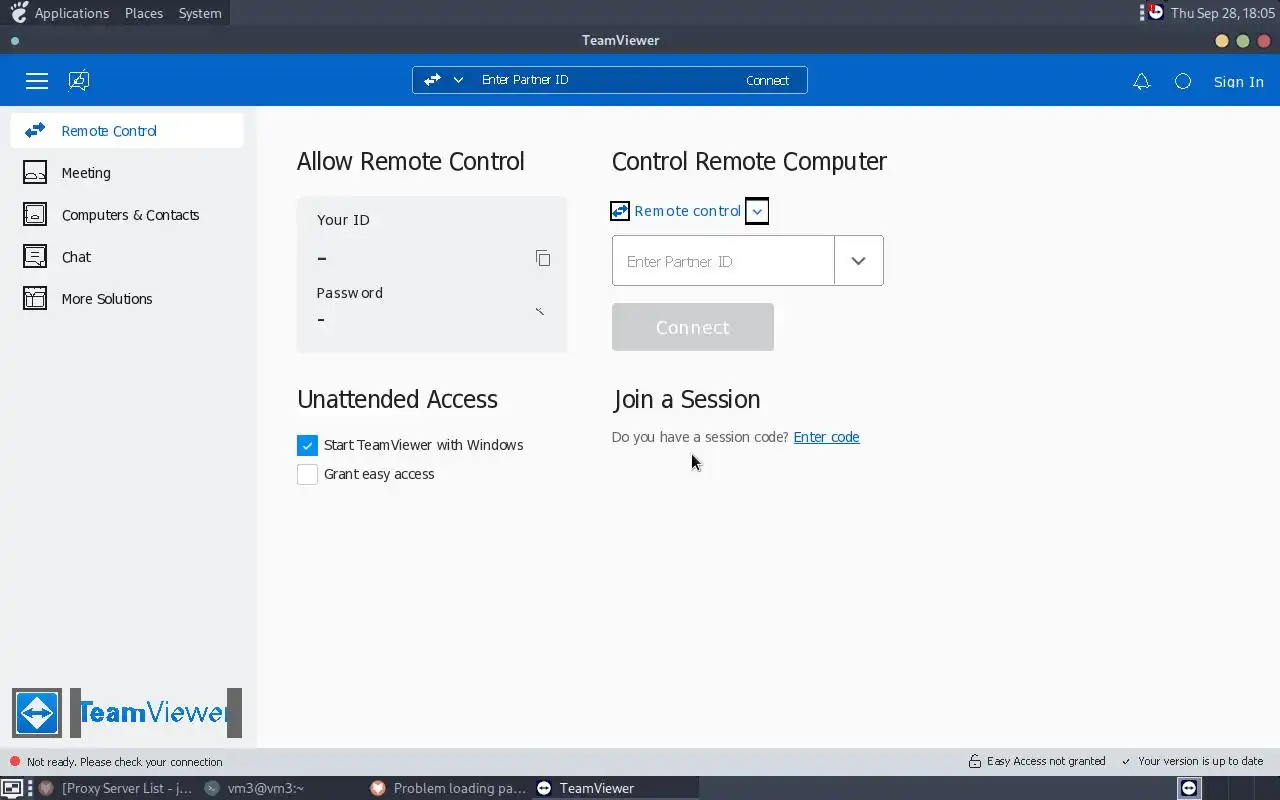Open Computers & Contacts in sidebar

tap(127, 215)
